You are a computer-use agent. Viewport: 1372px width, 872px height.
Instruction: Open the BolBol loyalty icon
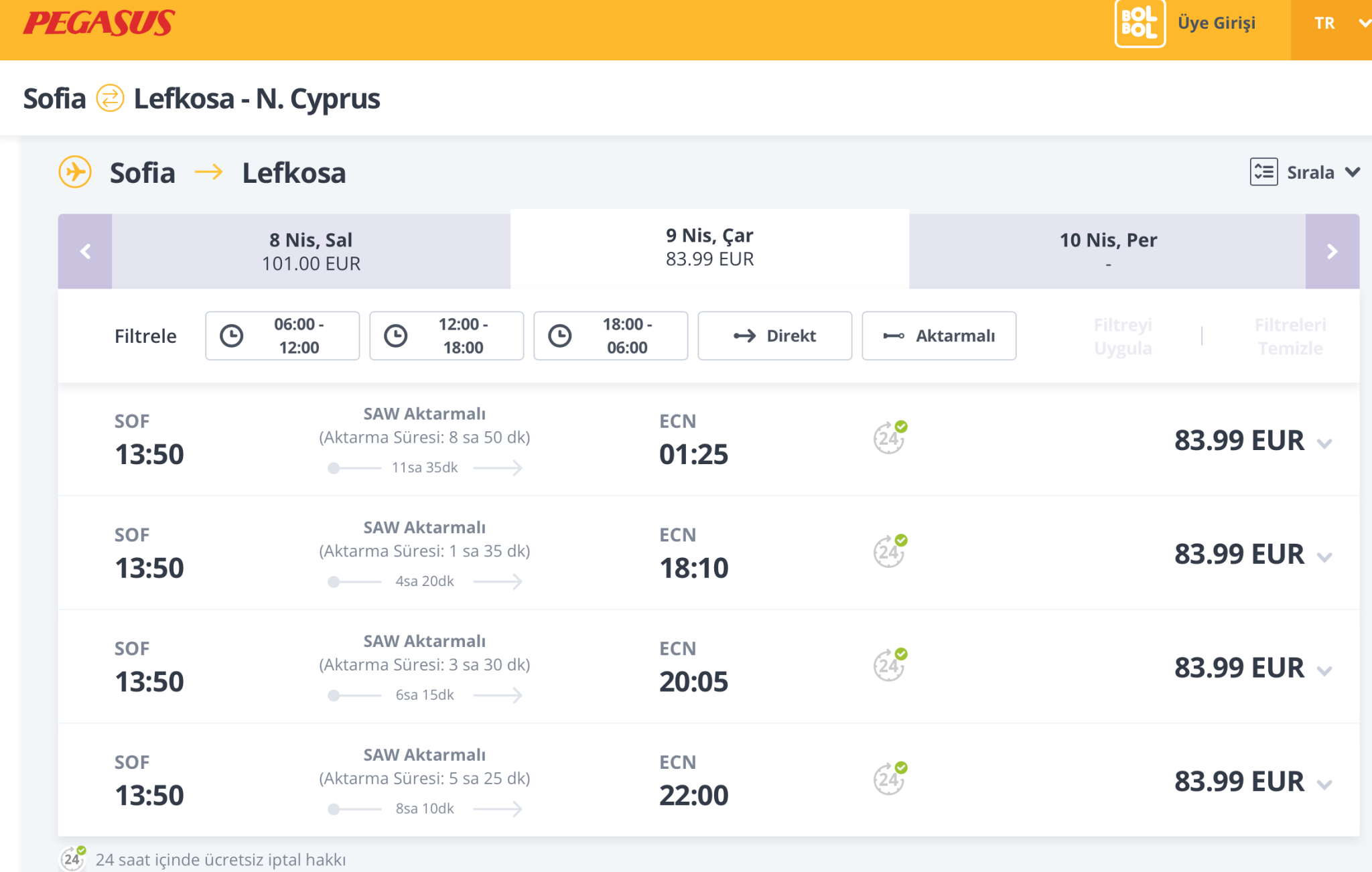pos(1140,23)
